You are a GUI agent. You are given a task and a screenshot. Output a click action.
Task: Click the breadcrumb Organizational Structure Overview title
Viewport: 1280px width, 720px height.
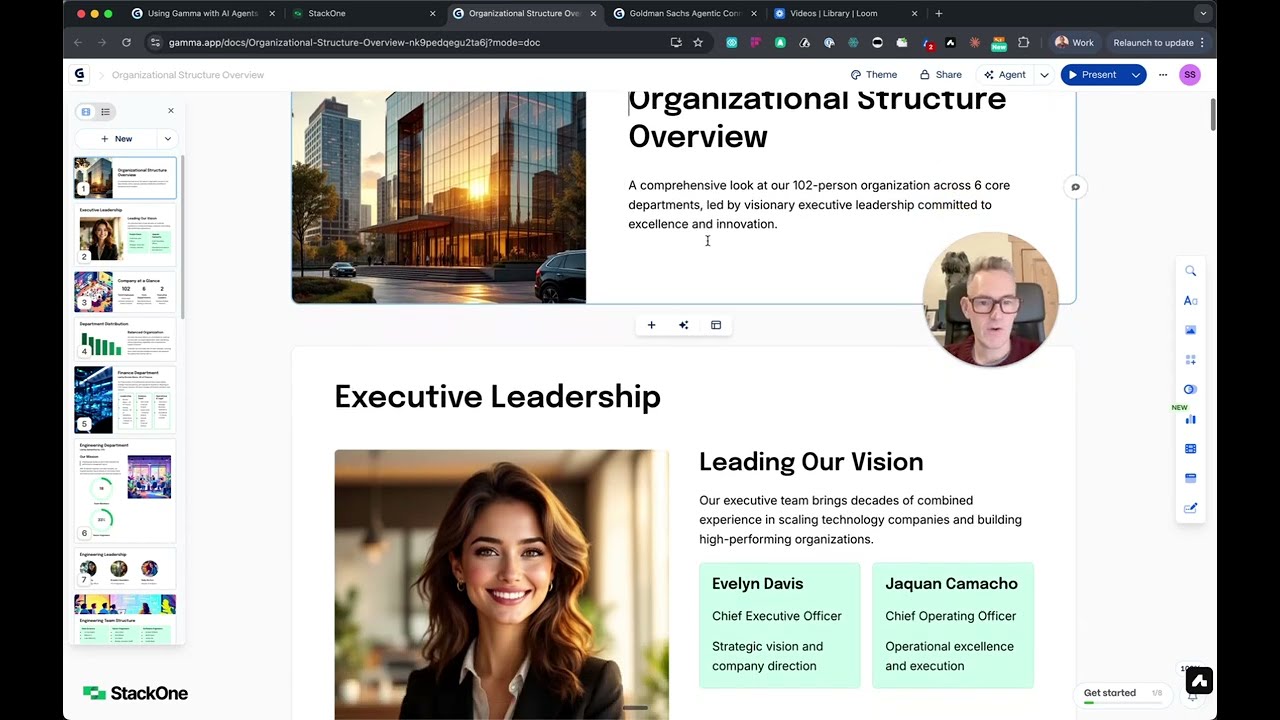click(x=188, y=75)
